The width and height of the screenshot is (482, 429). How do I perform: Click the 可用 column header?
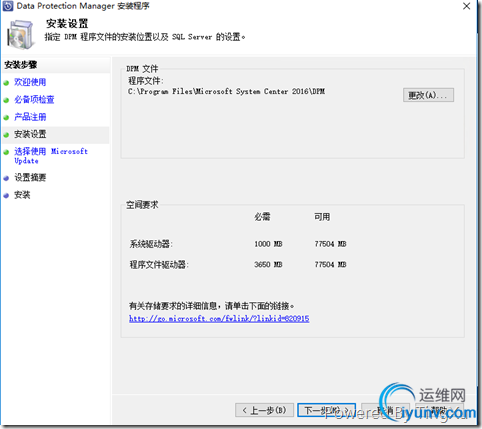(322, 217)
